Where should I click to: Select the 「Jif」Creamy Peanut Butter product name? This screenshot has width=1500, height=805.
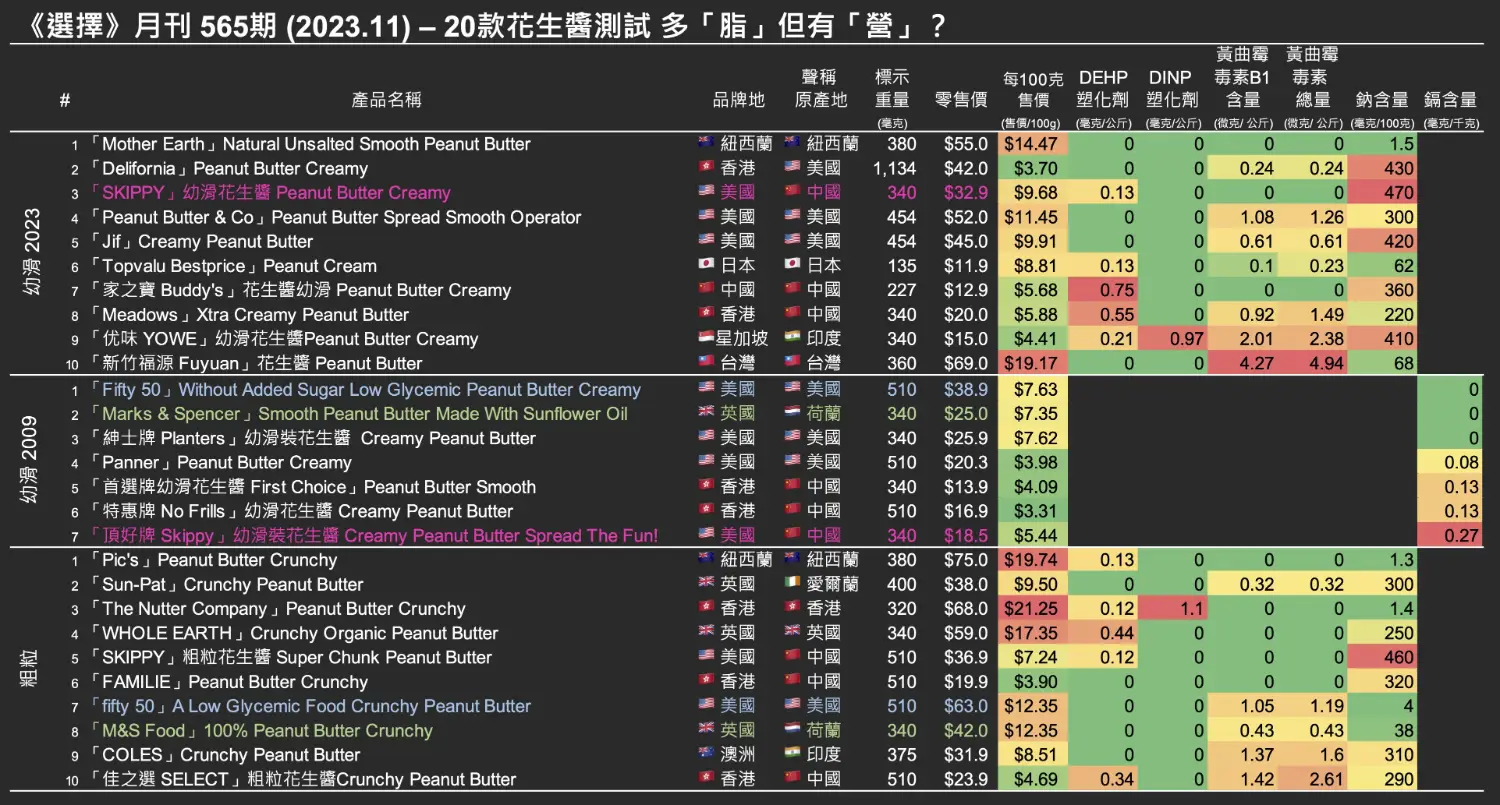201,241
